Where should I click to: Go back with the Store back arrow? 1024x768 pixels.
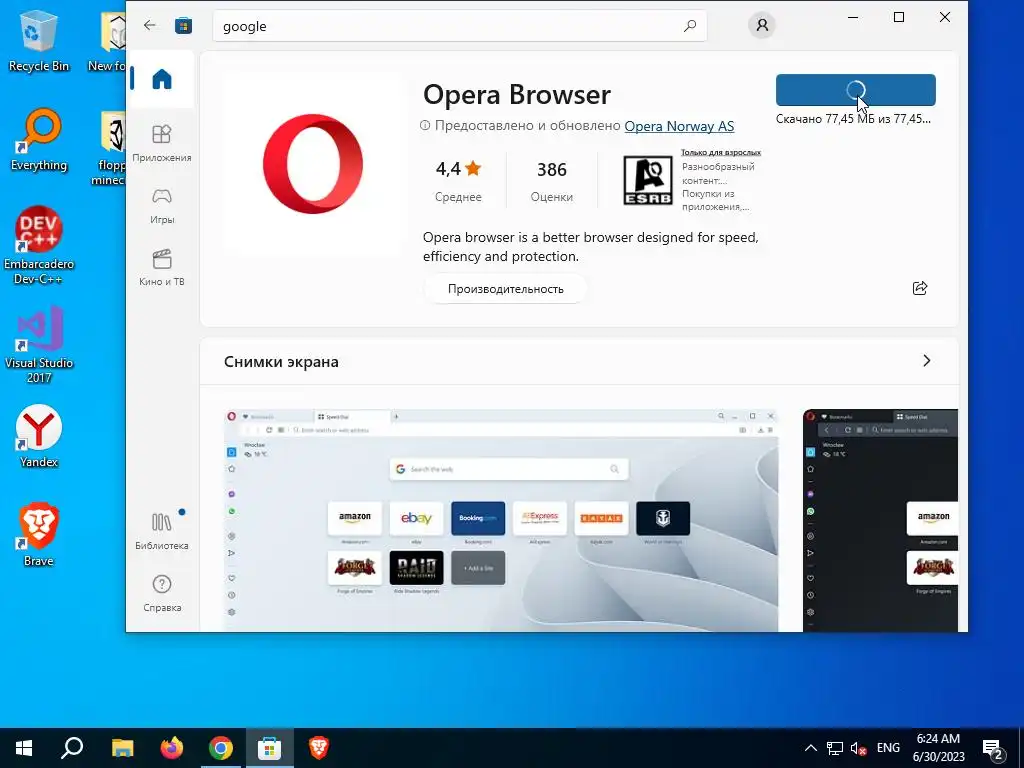[150, 25]
